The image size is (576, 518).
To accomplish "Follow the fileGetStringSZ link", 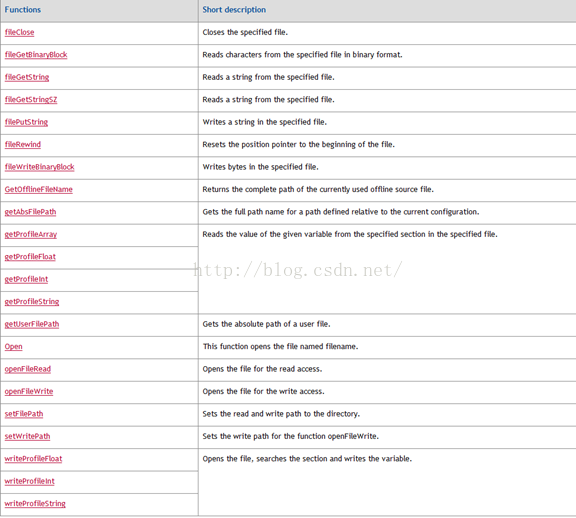I will 31,100.
